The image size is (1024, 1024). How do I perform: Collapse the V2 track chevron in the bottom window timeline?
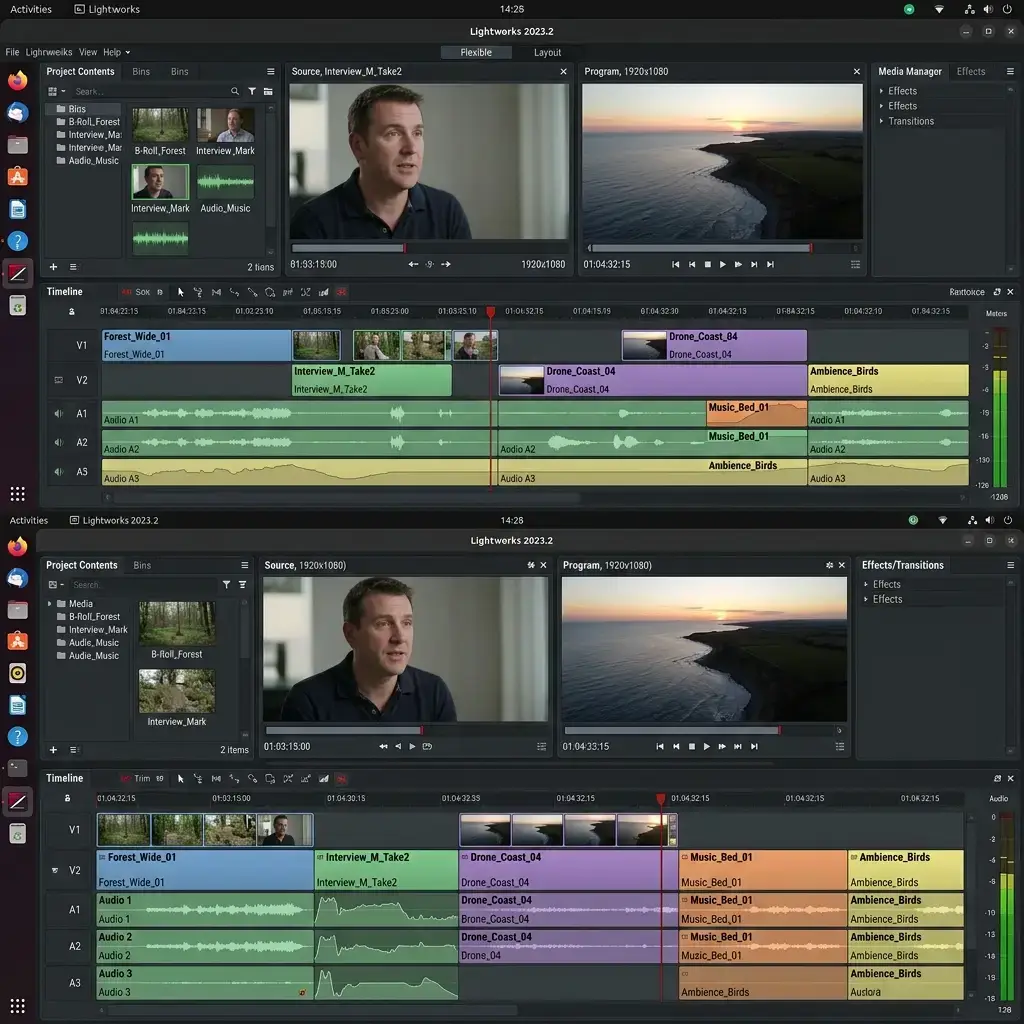point(55,871)
